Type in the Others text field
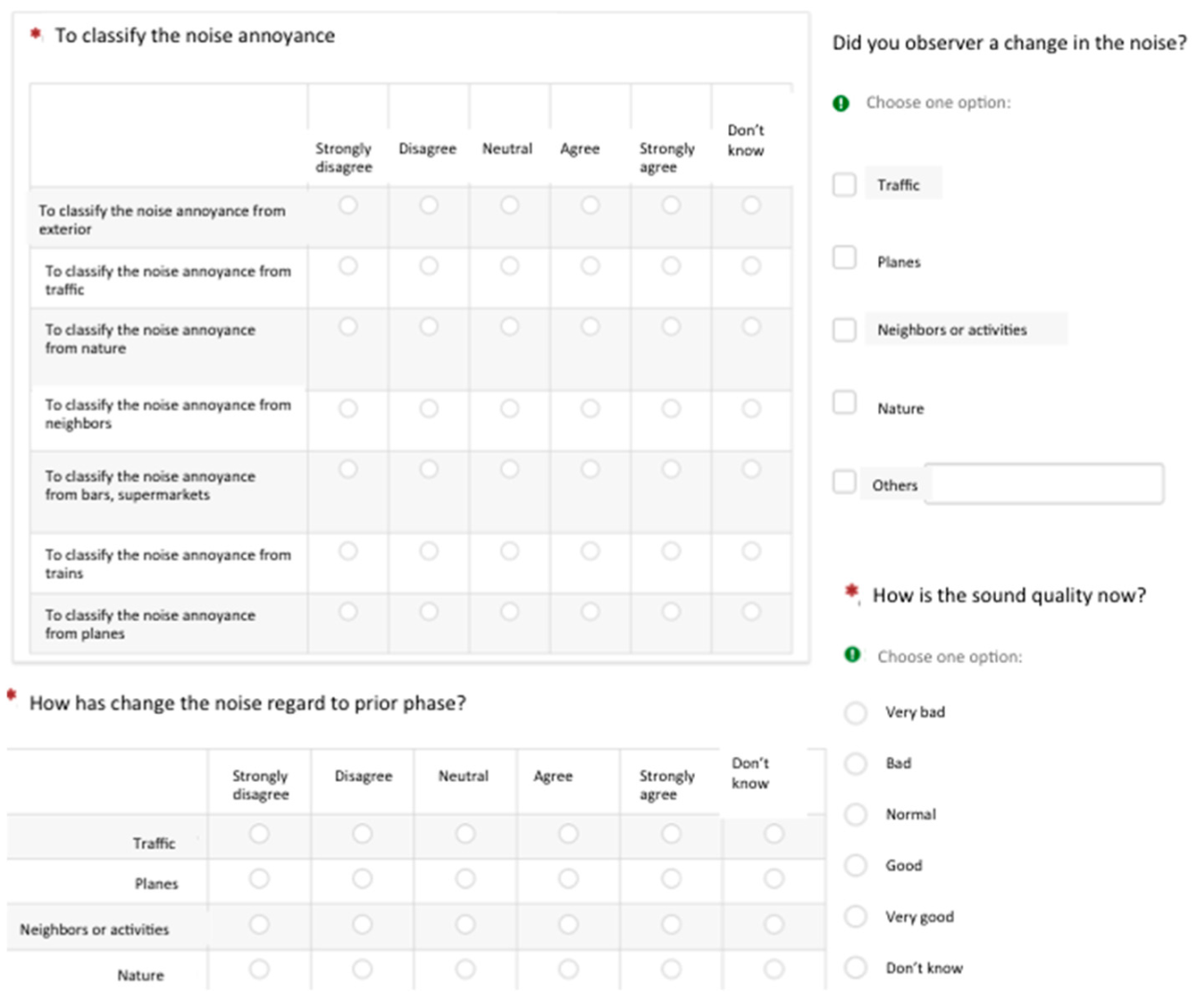1197x1008 pixels. pyautogui.click(x=1044, y=484)
